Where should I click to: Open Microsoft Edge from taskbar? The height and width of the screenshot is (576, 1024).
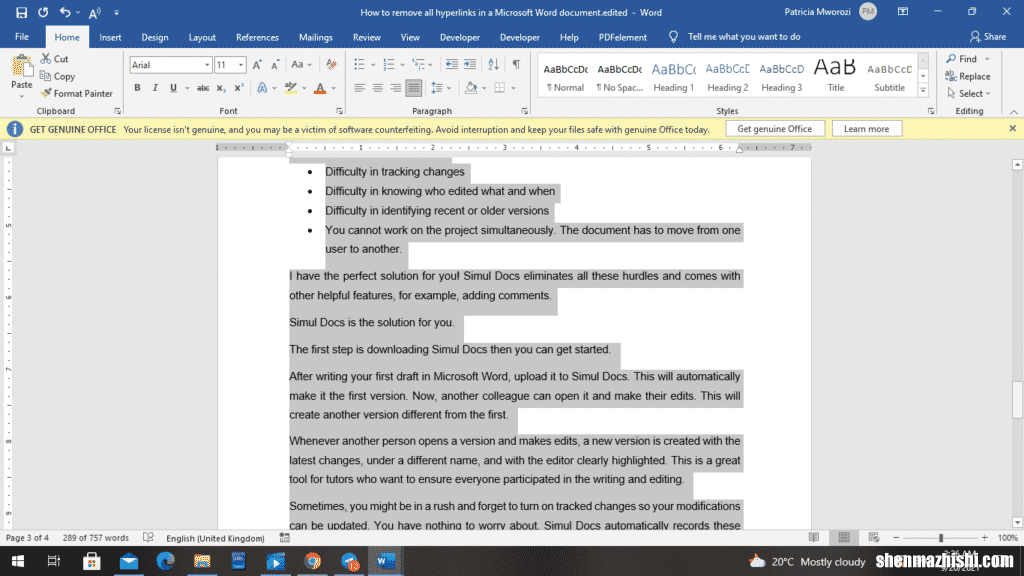165,562
